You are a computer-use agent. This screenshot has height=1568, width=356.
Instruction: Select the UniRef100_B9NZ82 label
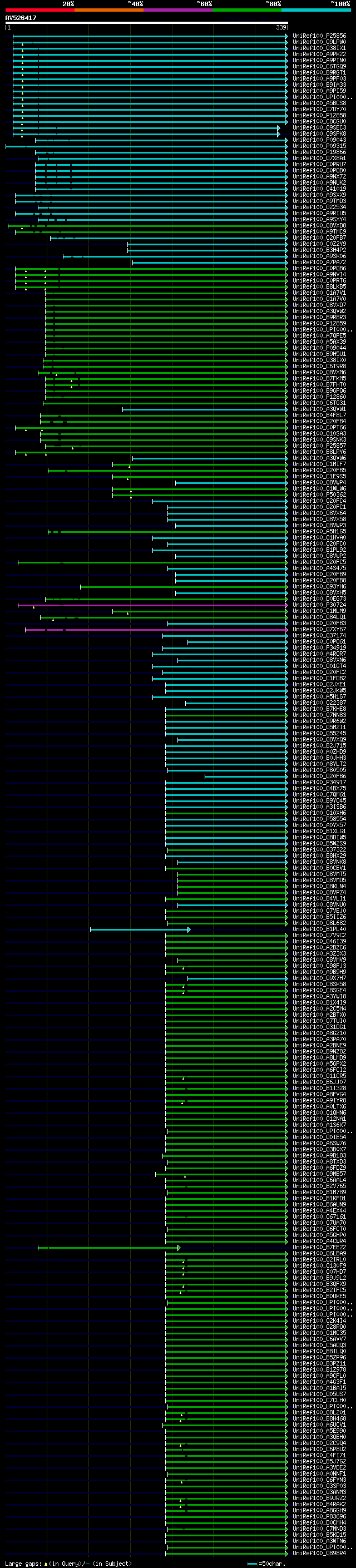coord(319,1052)
